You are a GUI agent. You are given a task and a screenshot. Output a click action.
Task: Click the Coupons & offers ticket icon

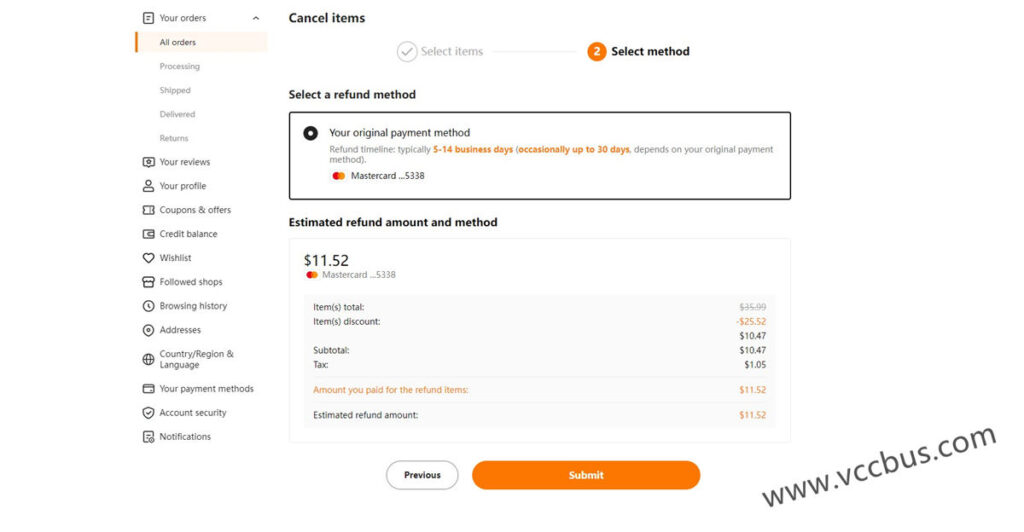point(149,210)
